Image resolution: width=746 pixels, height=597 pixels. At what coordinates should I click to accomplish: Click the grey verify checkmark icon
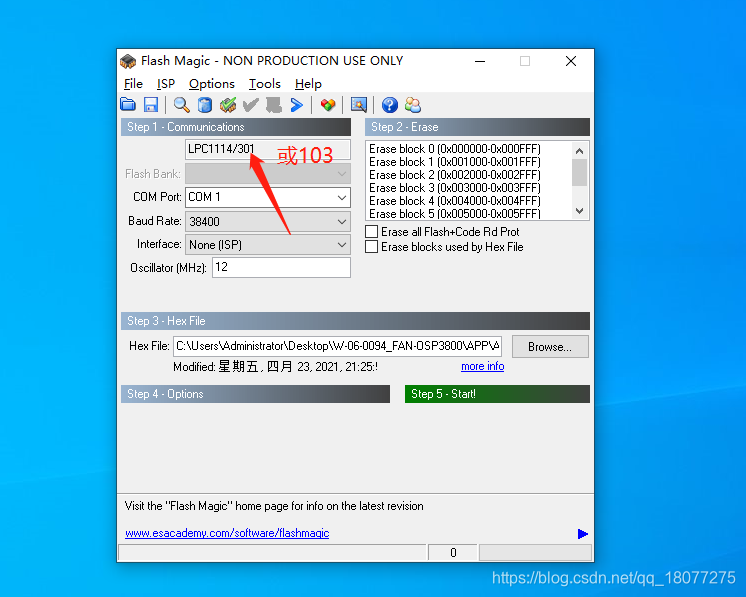click(x=251, y=105)
